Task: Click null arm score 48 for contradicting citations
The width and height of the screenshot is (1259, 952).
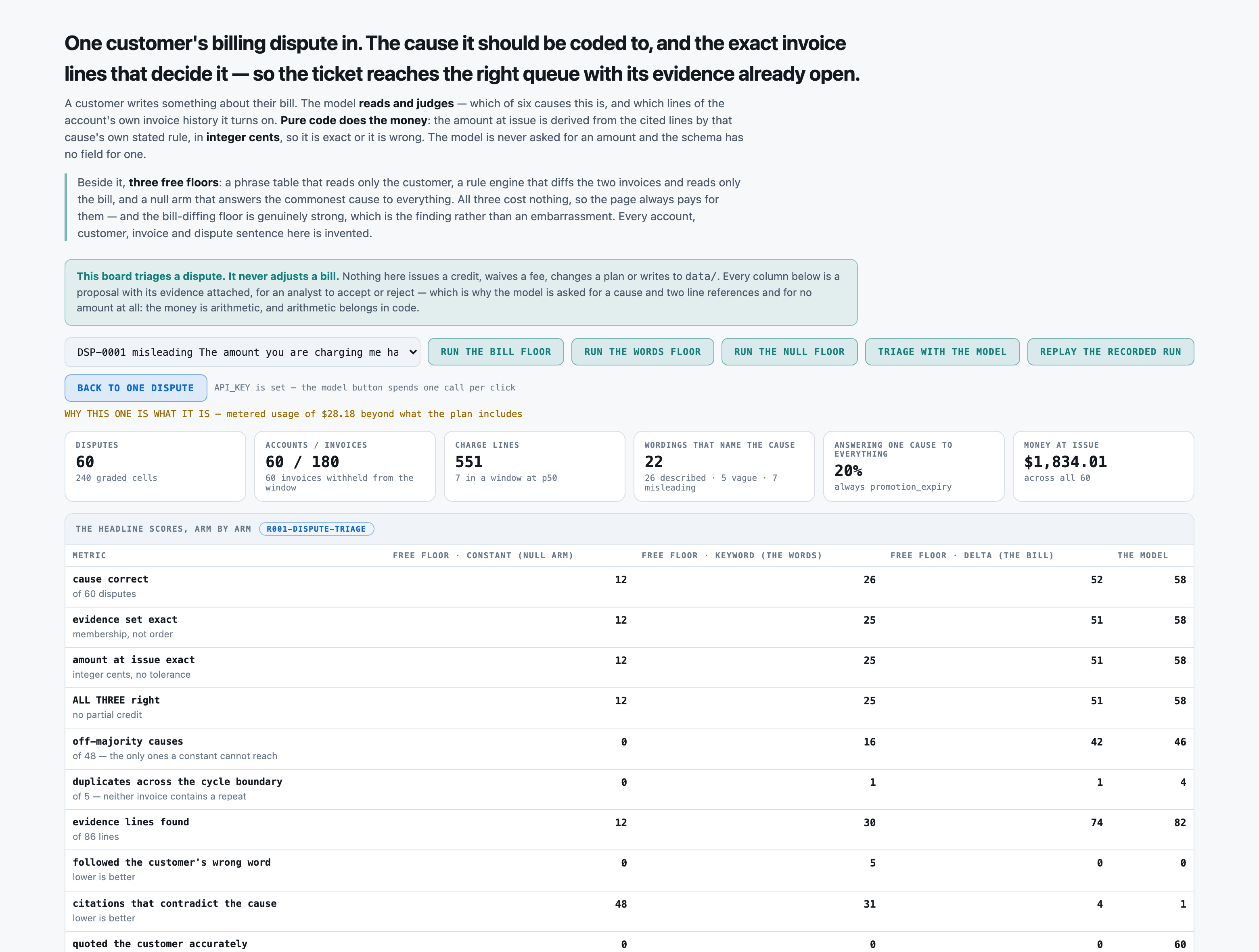Action: [621, 904]
